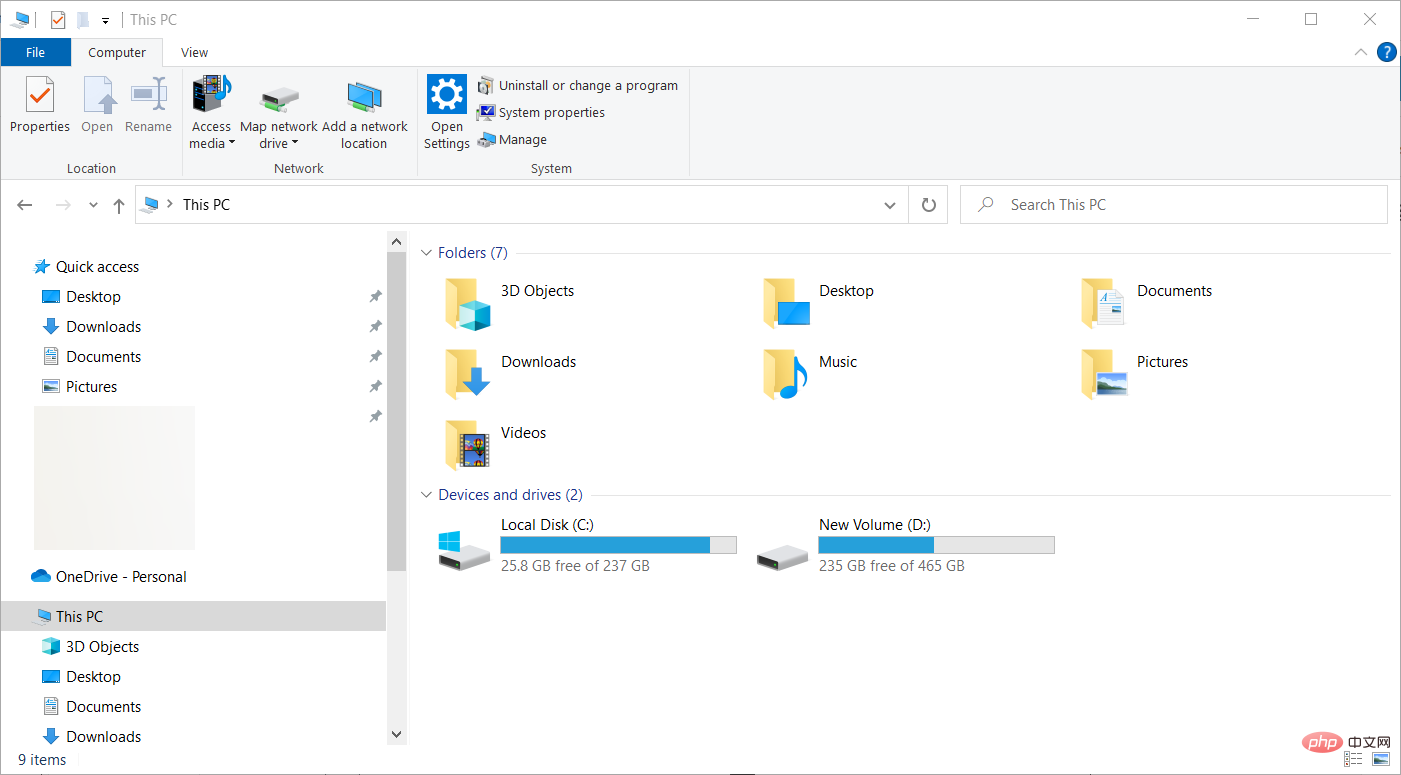
Task: Open the File menu
Action: pyautogui.click(x=35, y=53)
